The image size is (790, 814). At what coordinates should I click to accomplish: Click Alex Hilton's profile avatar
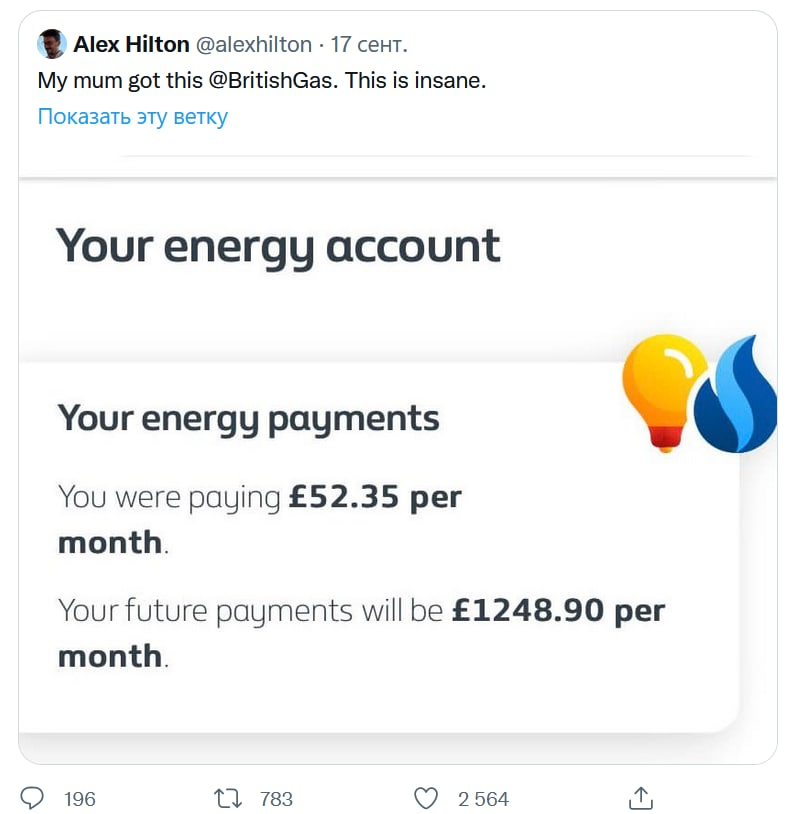tap(52, 45)
